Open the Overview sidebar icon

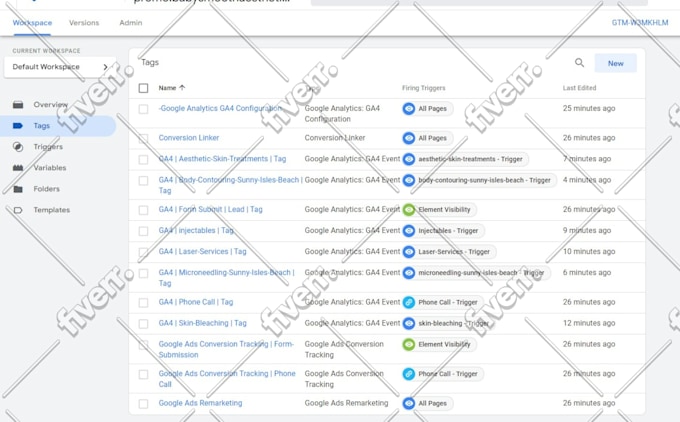18,105
